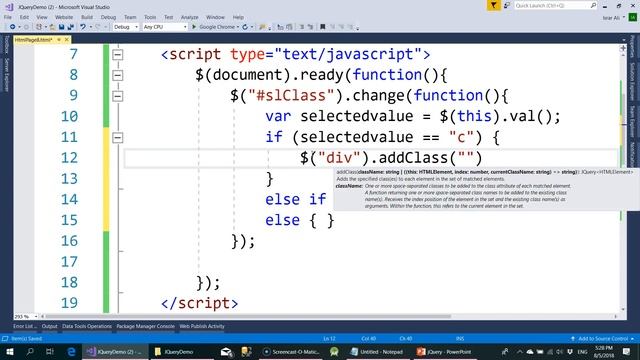Open the Debug menu

tap(108, 17)
